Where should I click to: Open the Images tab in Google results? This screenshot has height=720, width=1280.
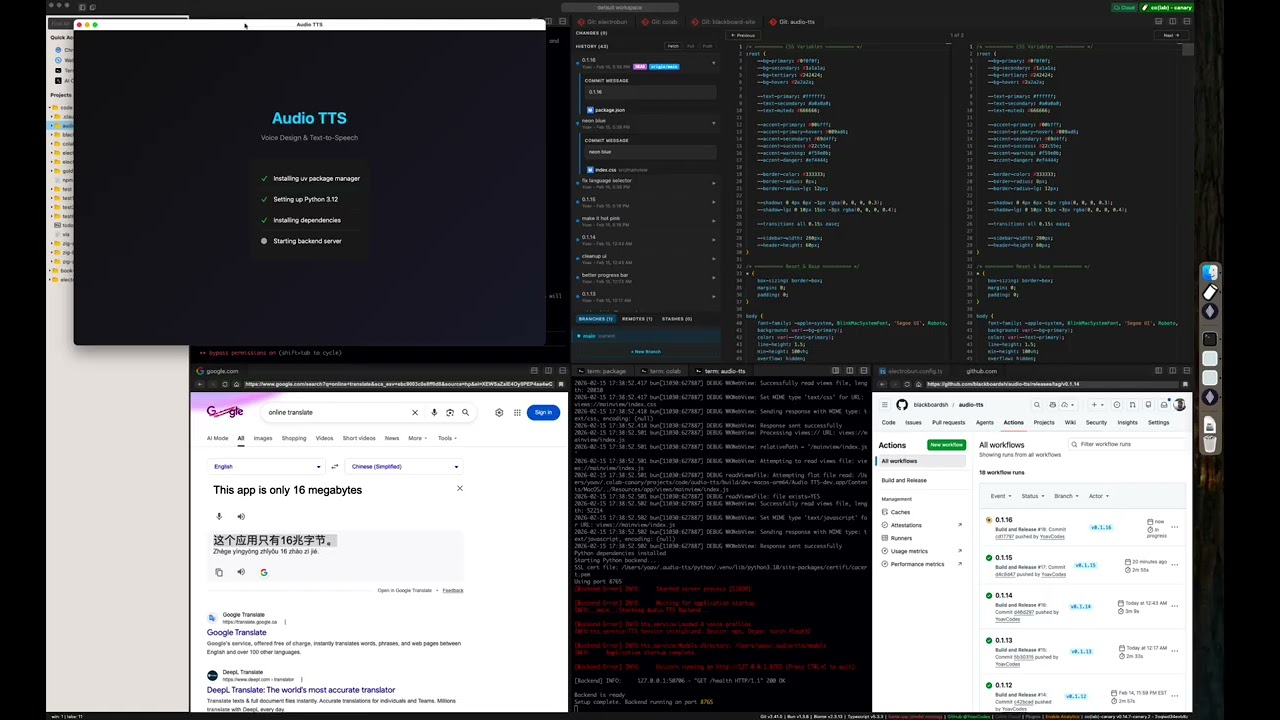pyautogui.click(x=263, y=438)
